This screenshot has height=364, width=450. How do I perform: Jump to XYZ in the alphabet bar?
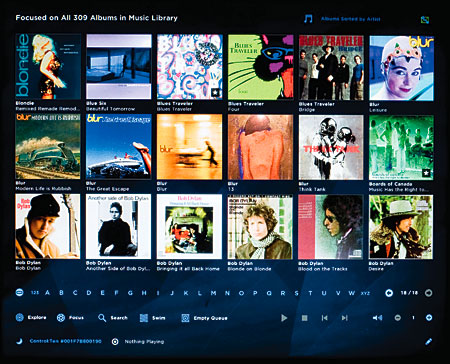point(365,293)
